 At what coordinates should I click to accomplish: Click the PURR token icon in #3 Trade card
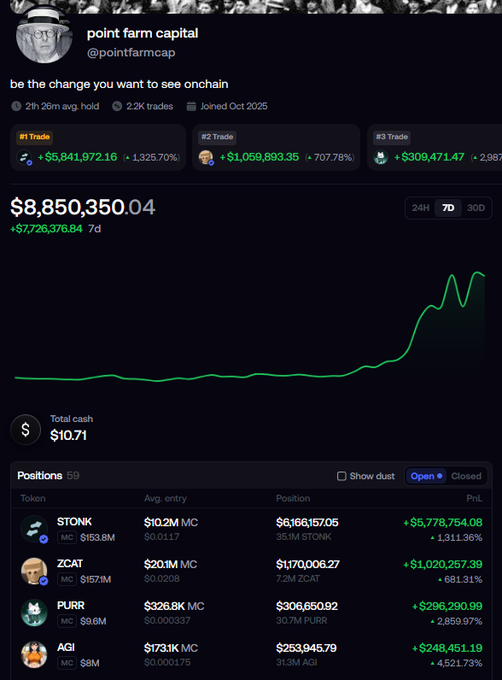tap(381, 157)
